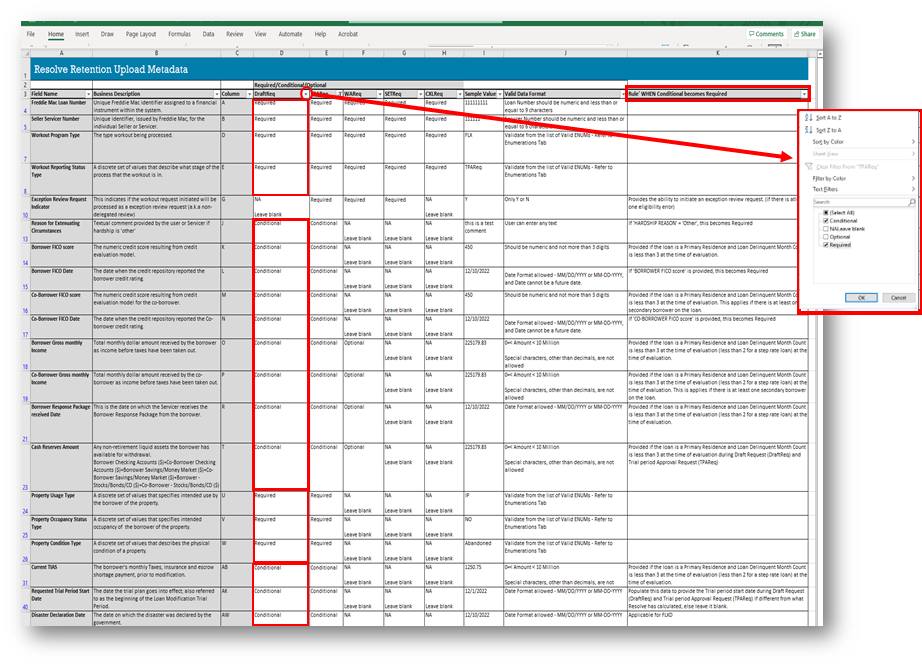Select the column A header
The width and height of the screenshot is (922, 668).
tap(61, 53)
